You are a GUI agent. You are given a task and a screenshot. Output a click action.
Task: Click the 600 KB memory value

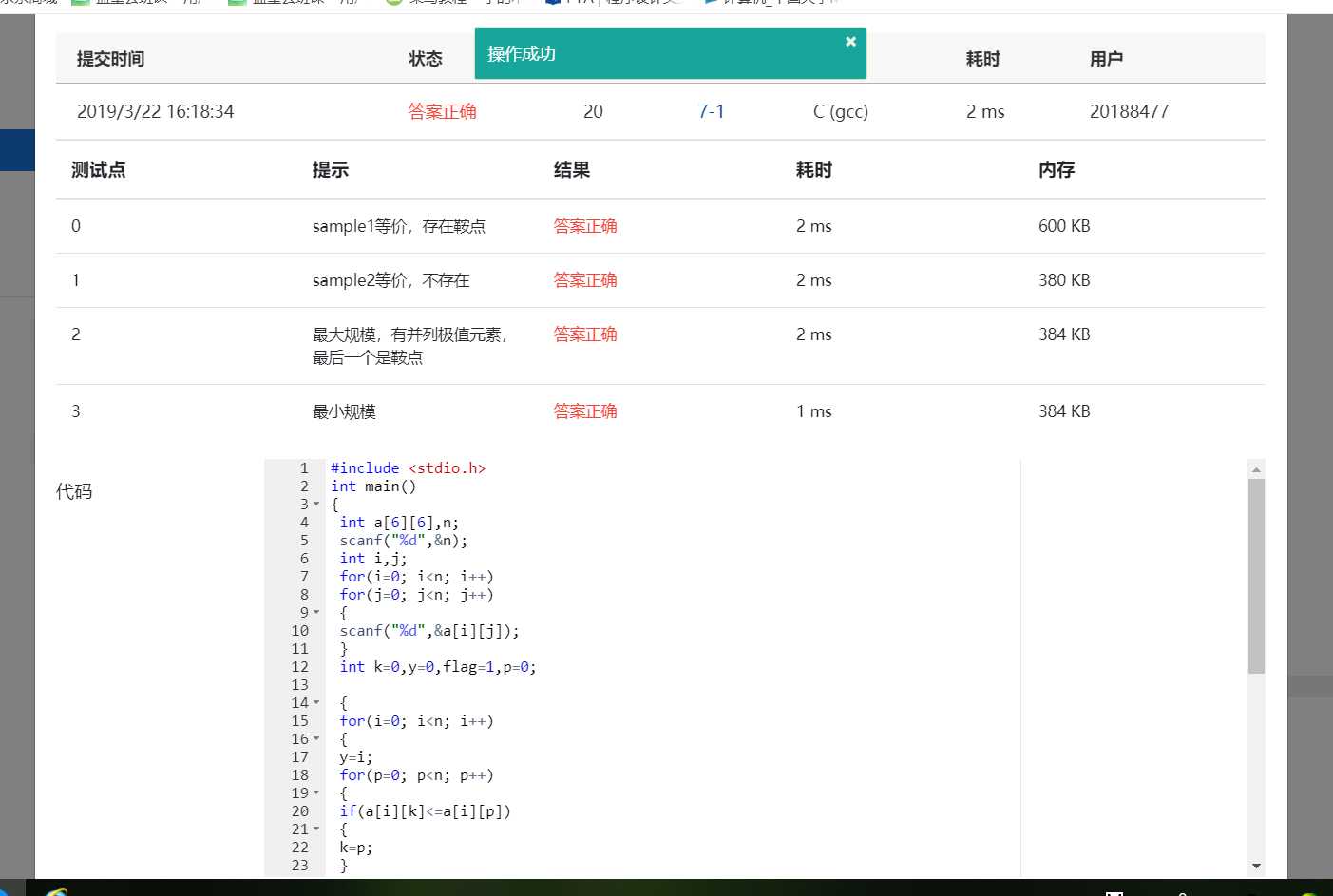coord(1064,226)
